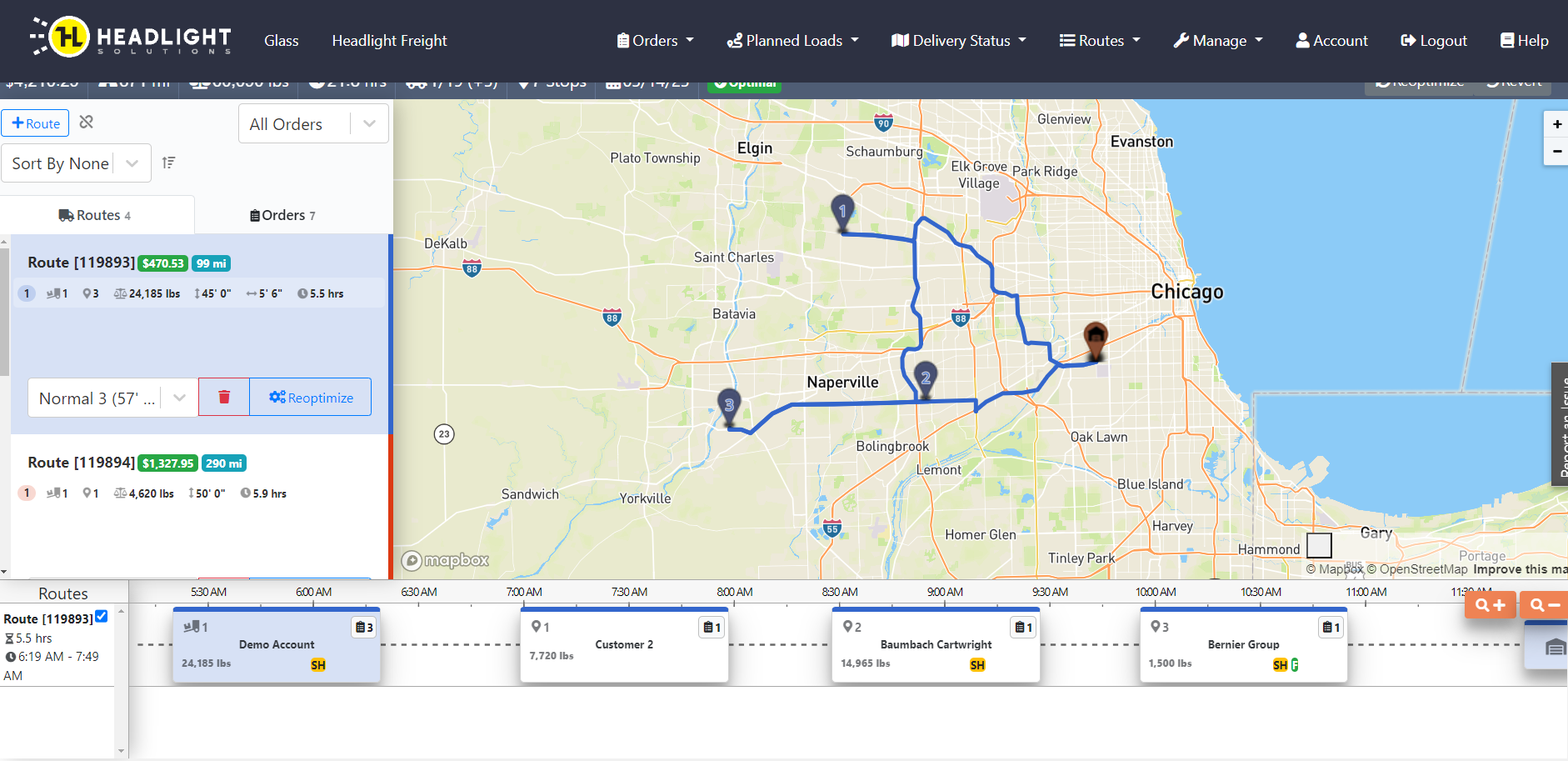Switch to the Orders 7 tab

click(282, 215)
